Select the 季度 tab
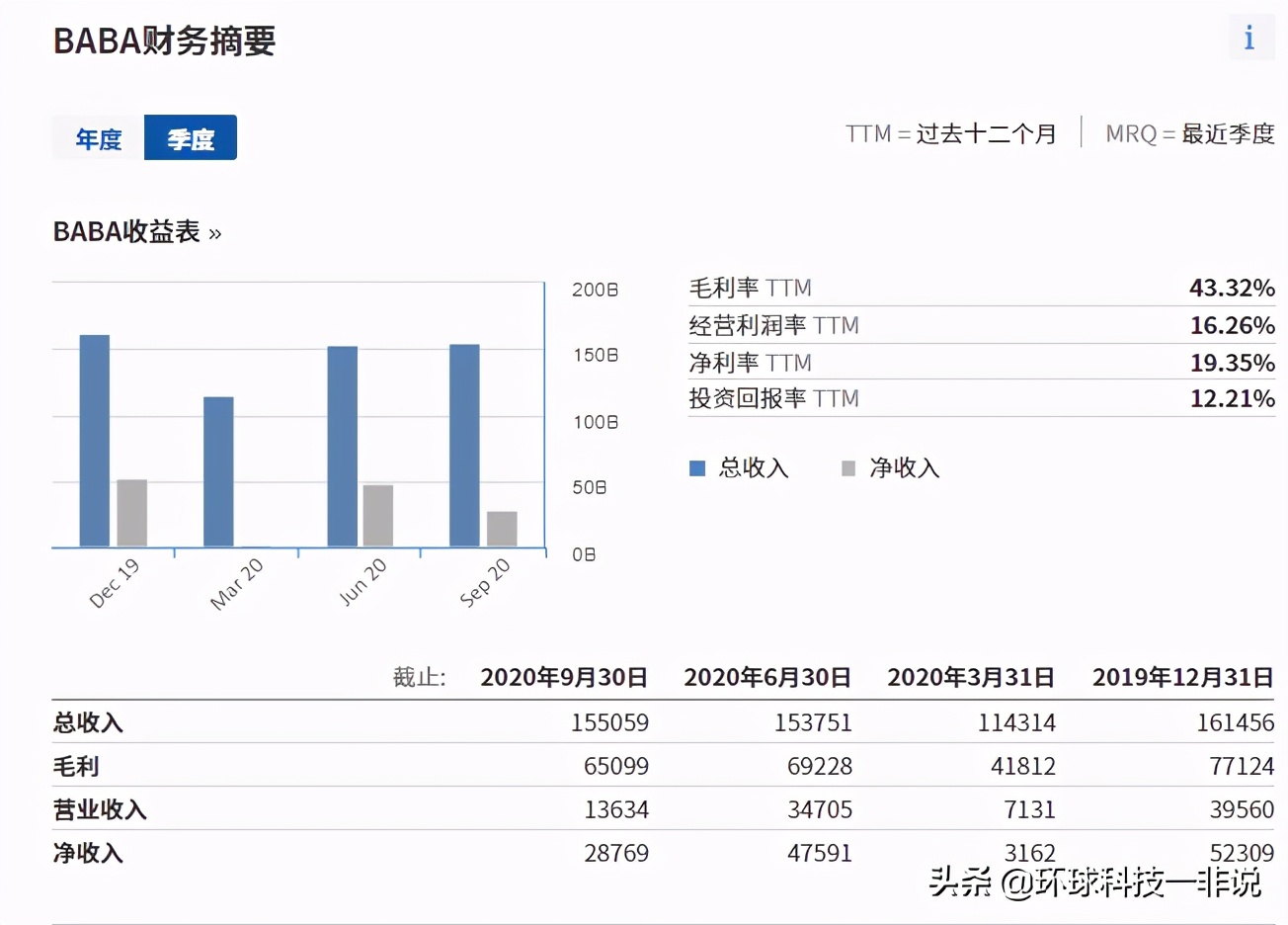 click(x=191, y=138)
